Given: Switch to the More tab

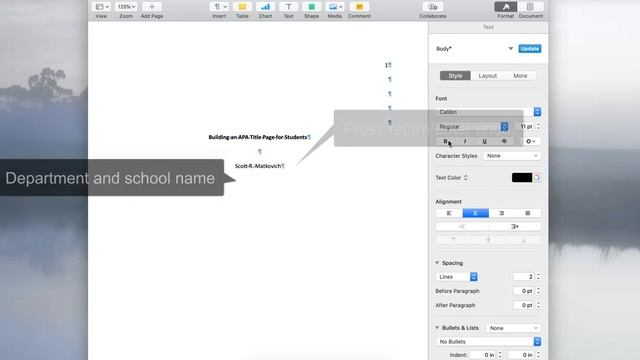Looking at the screenshot, I should pos(520,76).
